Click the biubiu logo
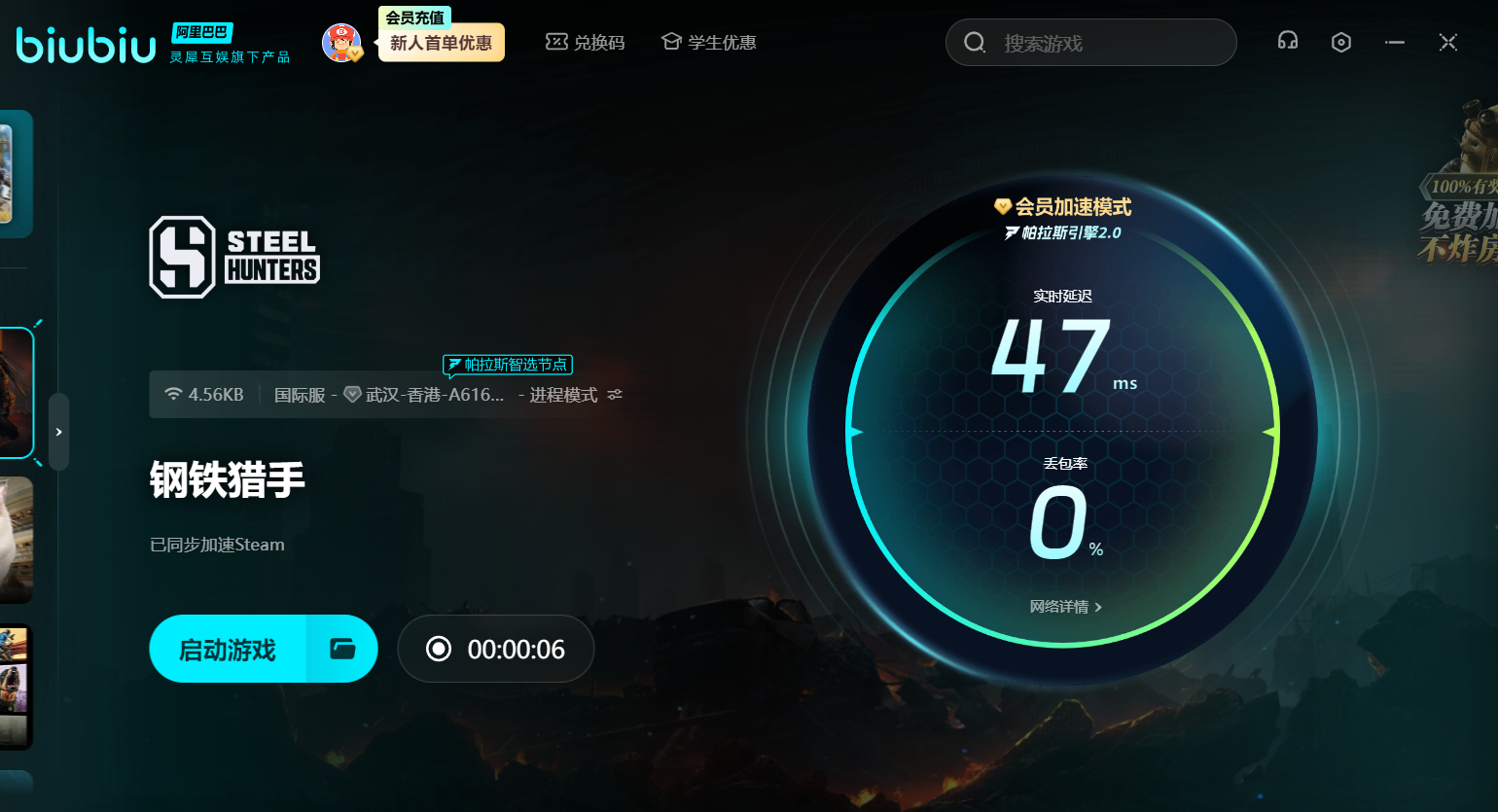1498x812 pixels. (x=86, y=45)
